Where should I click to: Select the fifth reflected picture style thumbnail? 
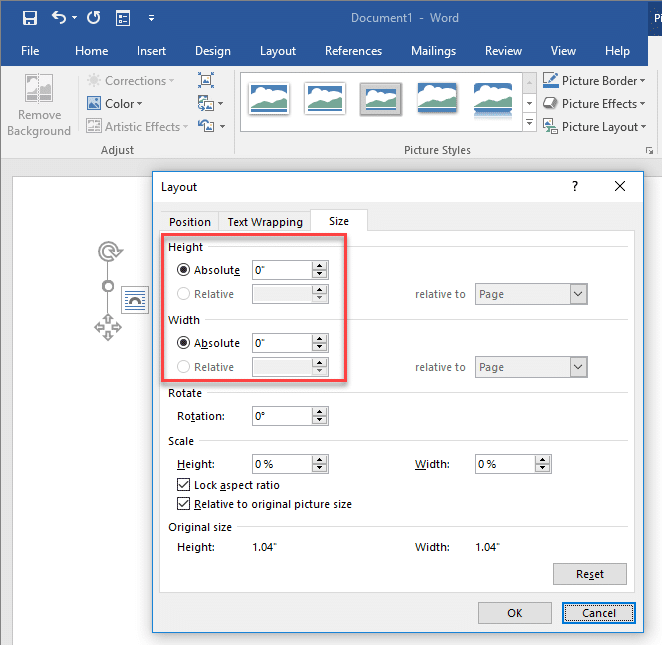coord(493,100)
